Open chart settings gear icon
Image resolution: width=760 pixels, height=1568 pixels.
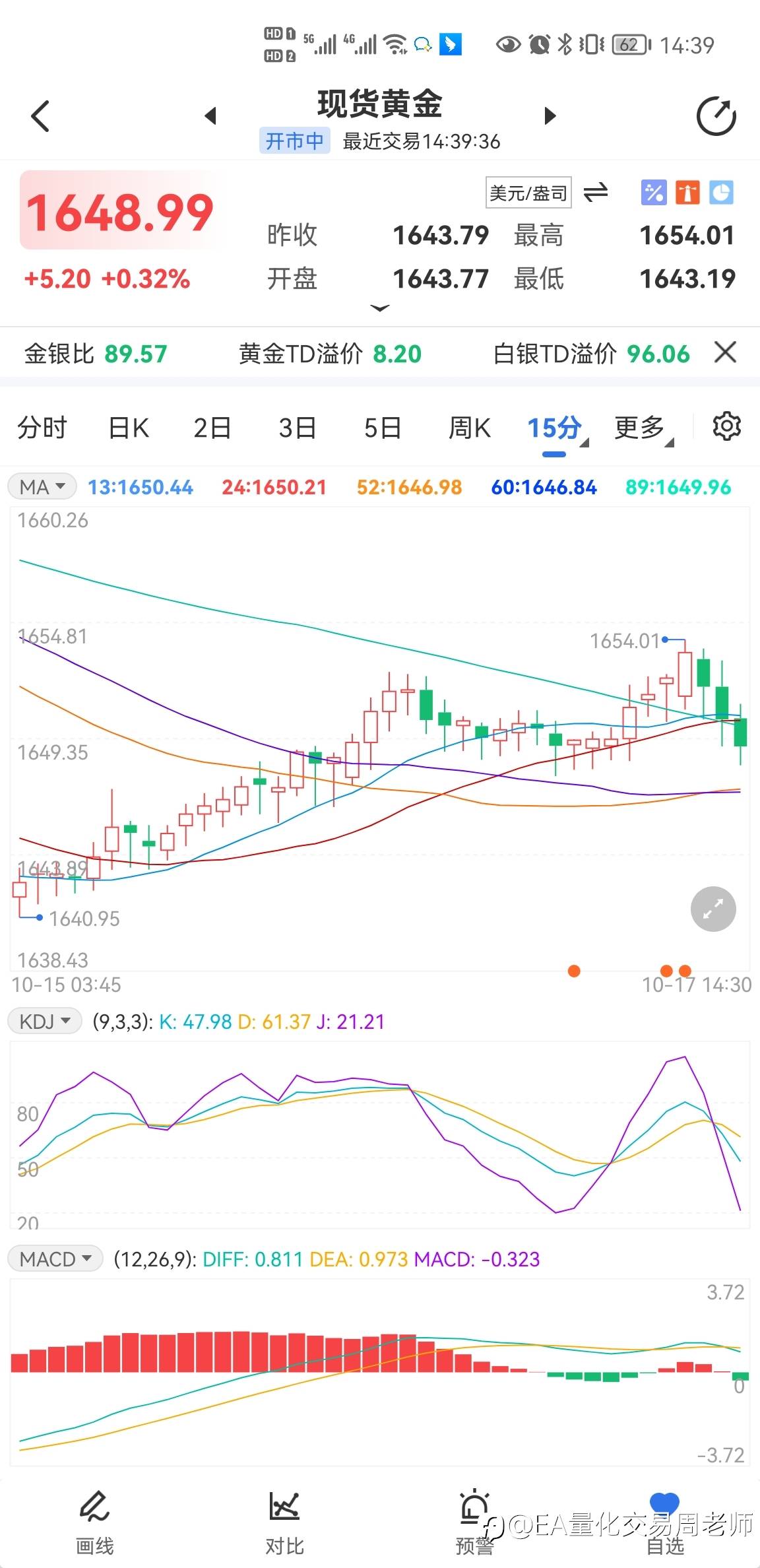pos(726,426)
